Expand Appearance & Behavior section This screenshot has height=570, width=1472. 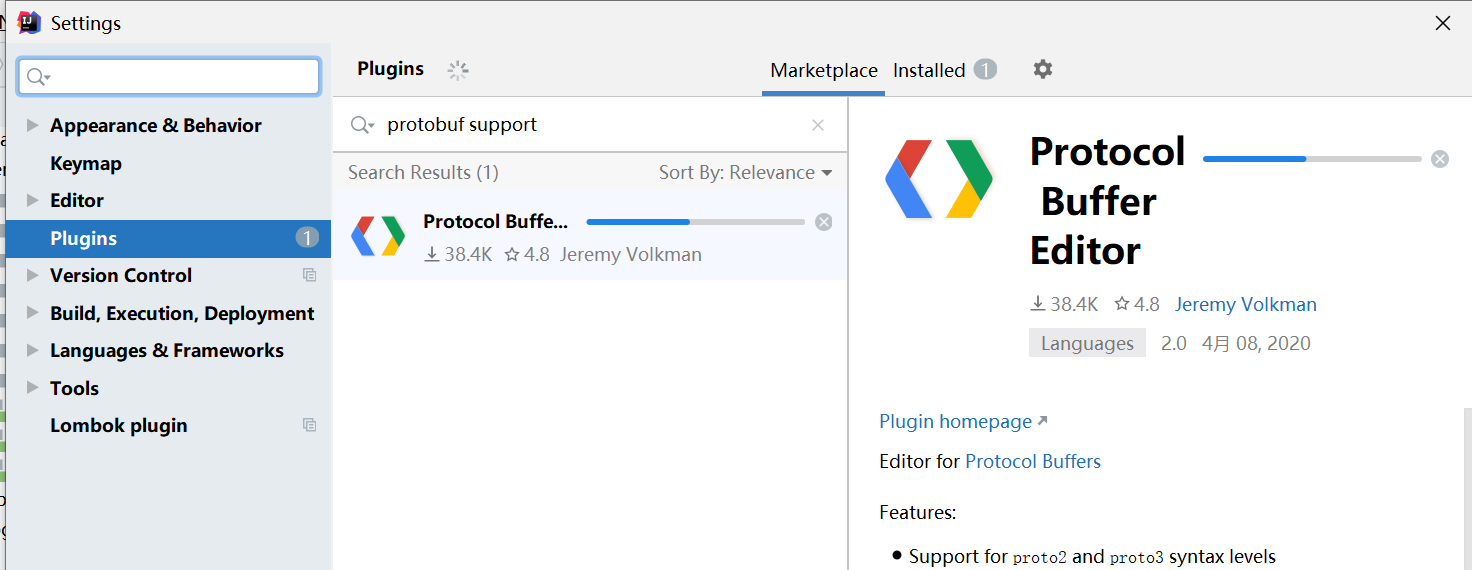[x=32, y=125]
